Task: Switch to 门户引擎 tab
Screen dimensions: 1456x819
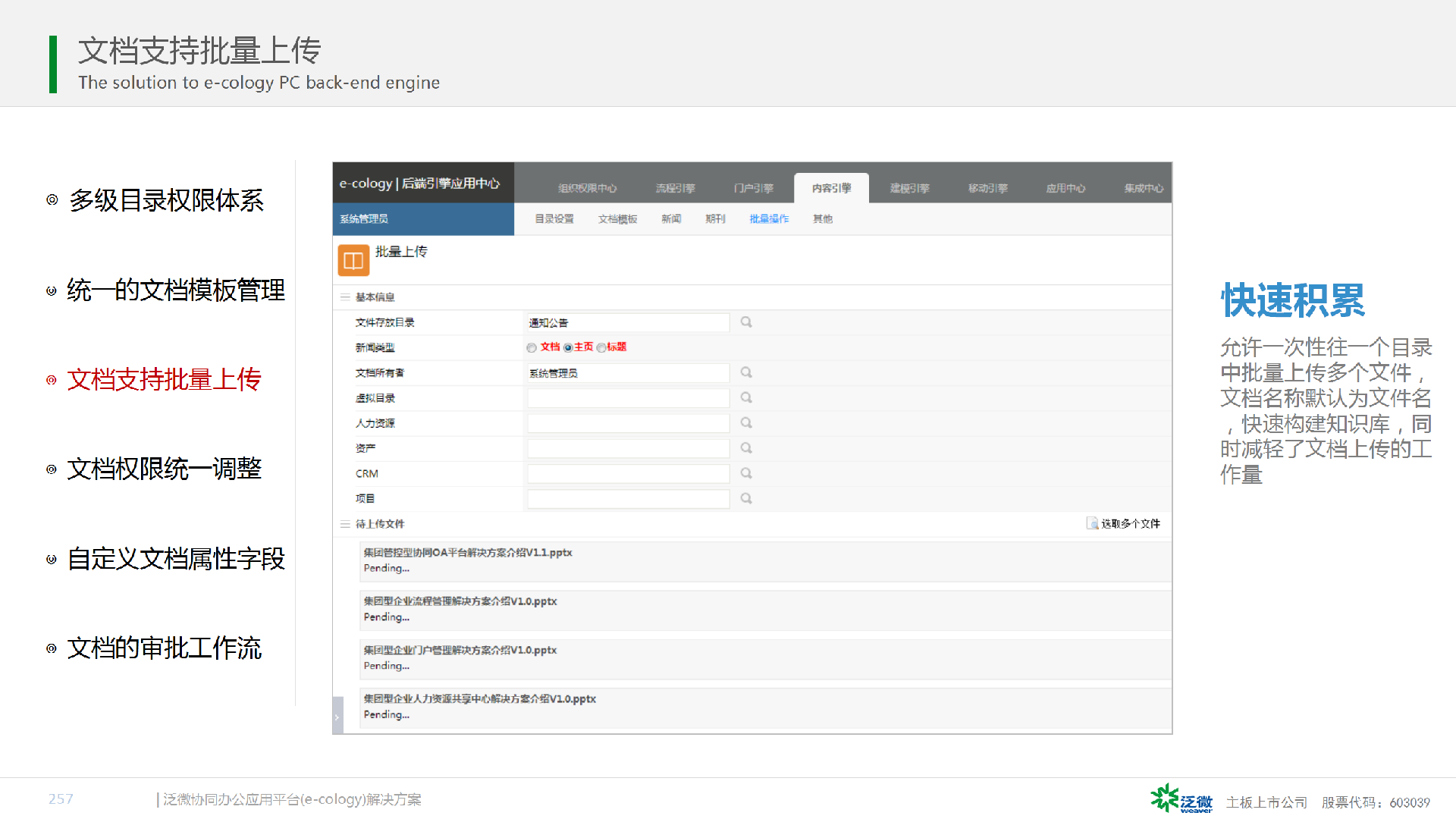Action: coord(754,188)
